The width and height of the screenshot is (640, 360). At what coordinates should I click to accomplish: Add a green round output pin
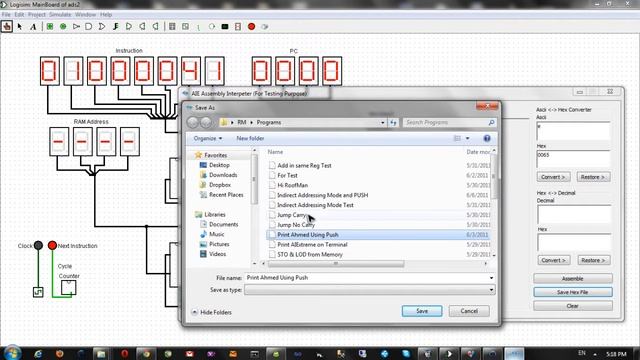click(x=63, y=27)
